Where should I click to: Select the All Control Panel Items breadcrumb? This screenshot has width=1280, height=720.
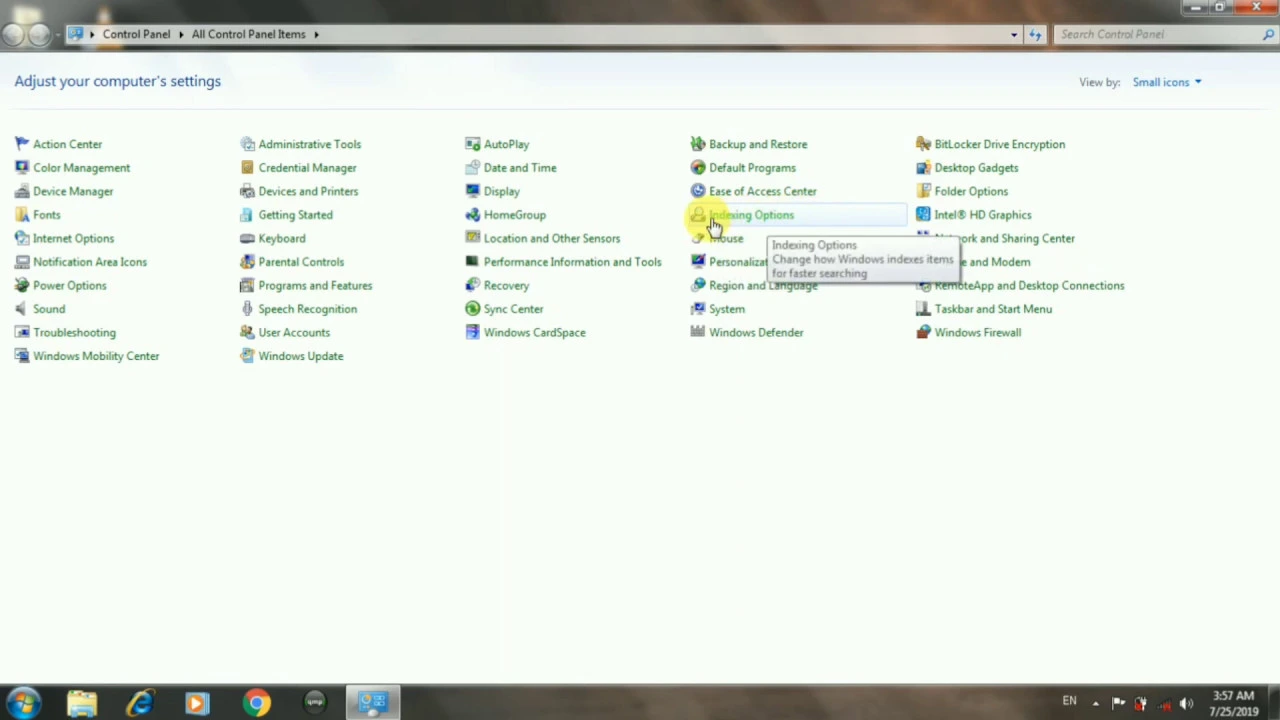pyautogui.click(x=248, y=34)
